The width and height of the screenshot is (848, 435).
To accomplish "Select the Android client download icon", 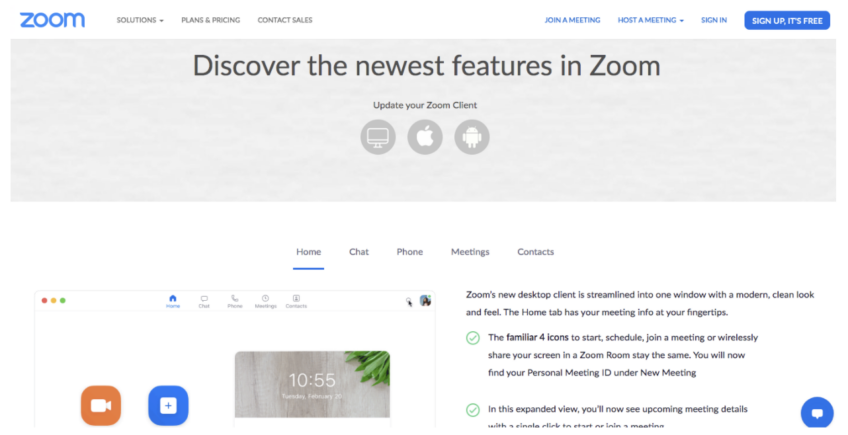I will (472, 137).
